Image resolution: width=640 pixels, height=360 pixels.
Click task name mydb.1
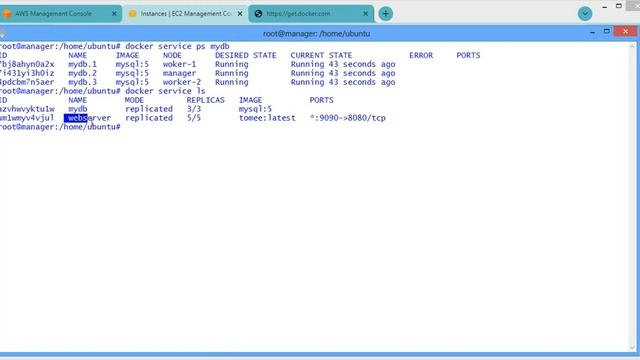click(82, 64)
